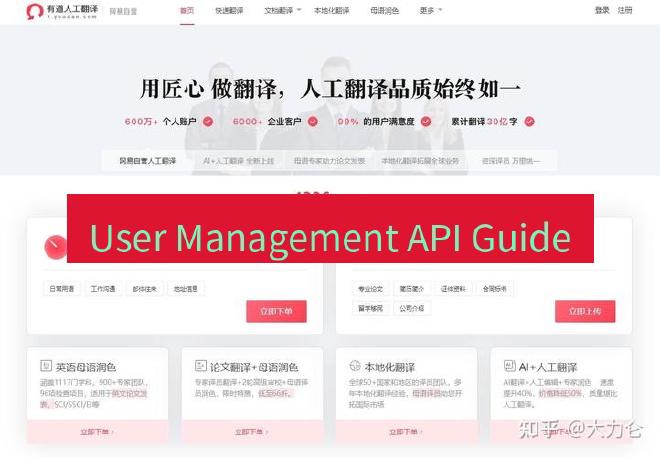Viewport: 660px width, 457px height.
Task: Click the red clock icon on the left card
Action: click(x=56, y=247)
